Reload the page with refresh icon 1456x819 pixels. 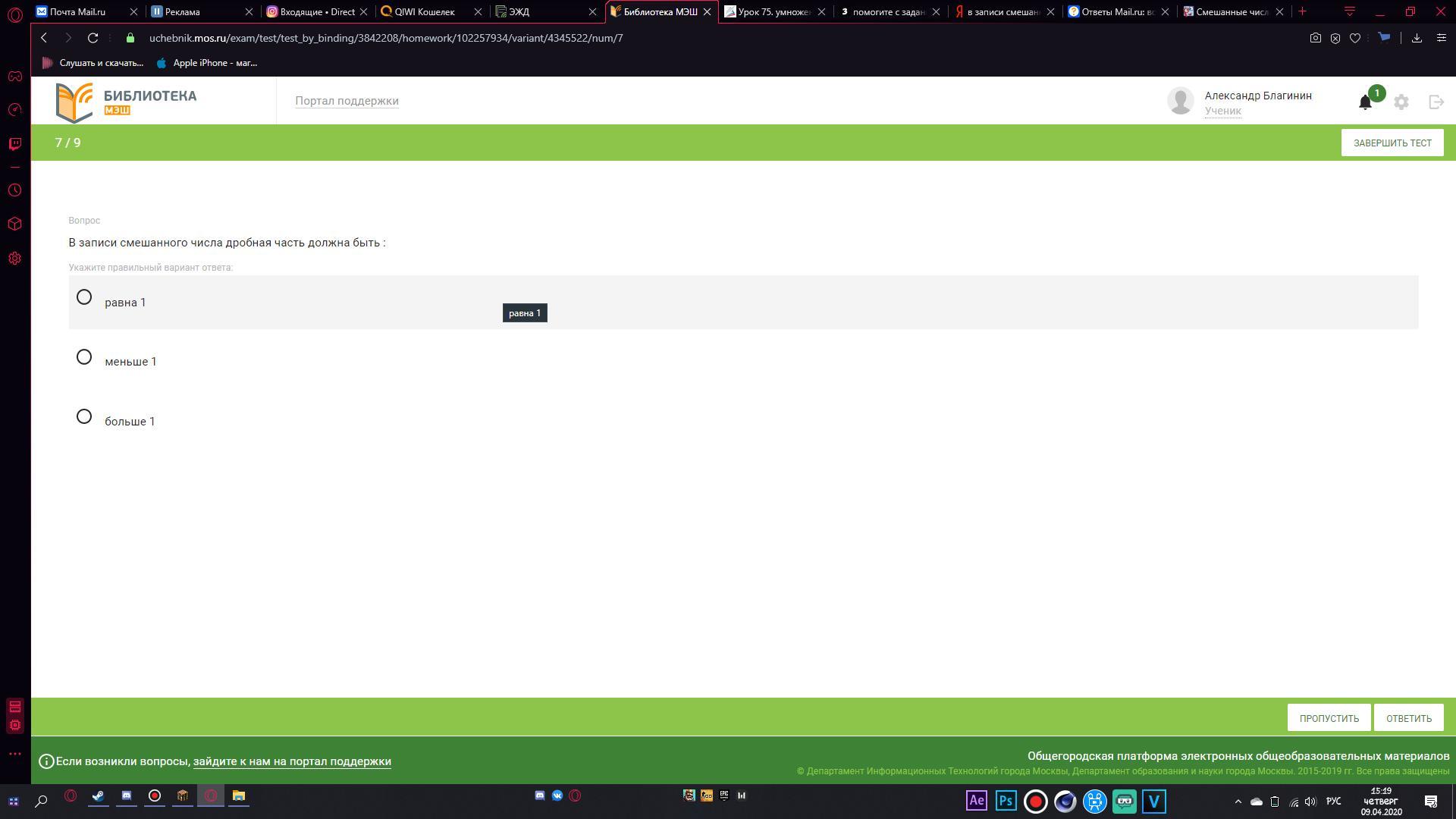point(93,38)
